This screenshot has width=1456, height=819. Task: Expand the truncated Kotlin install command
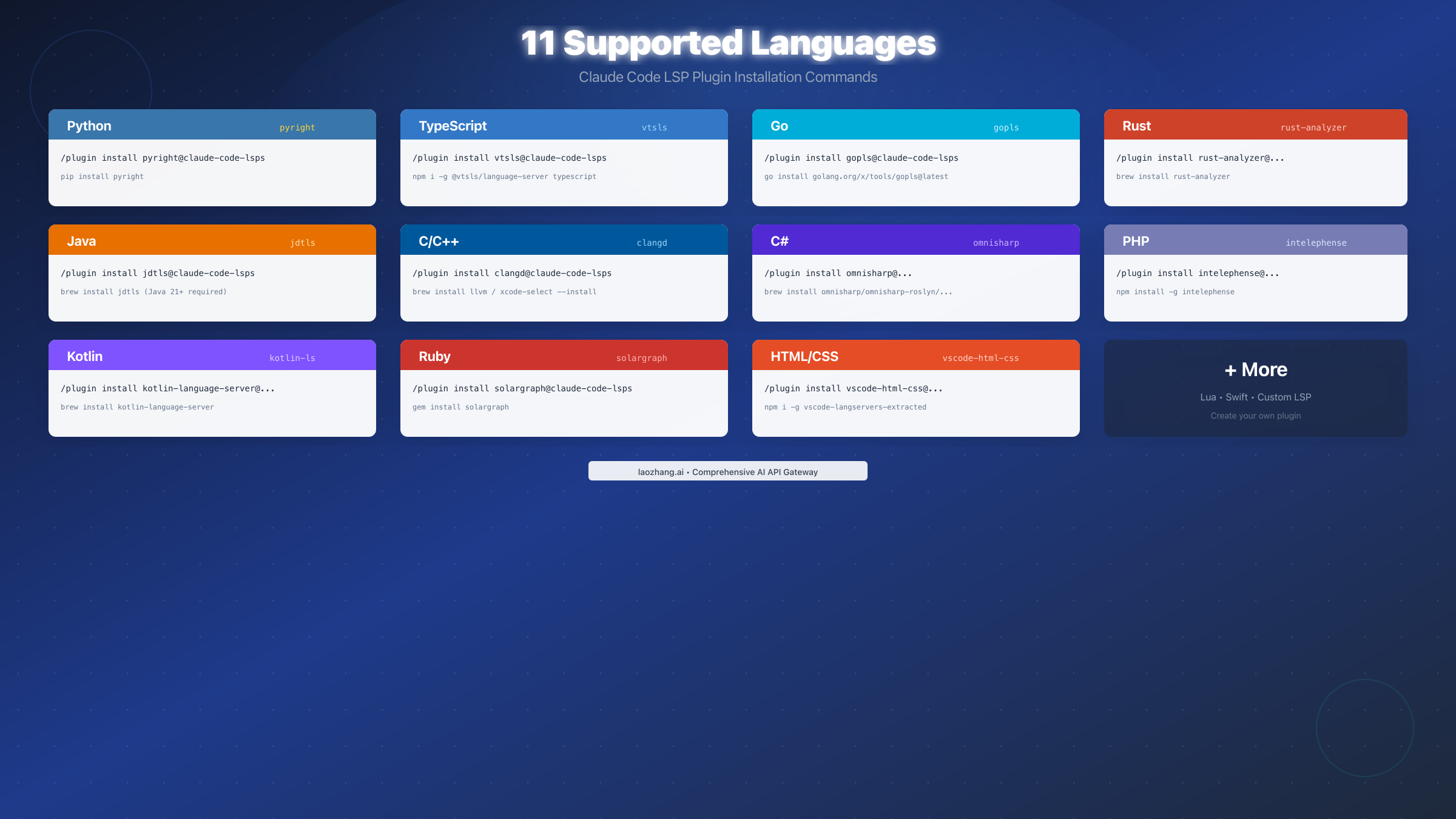[167, 388]
